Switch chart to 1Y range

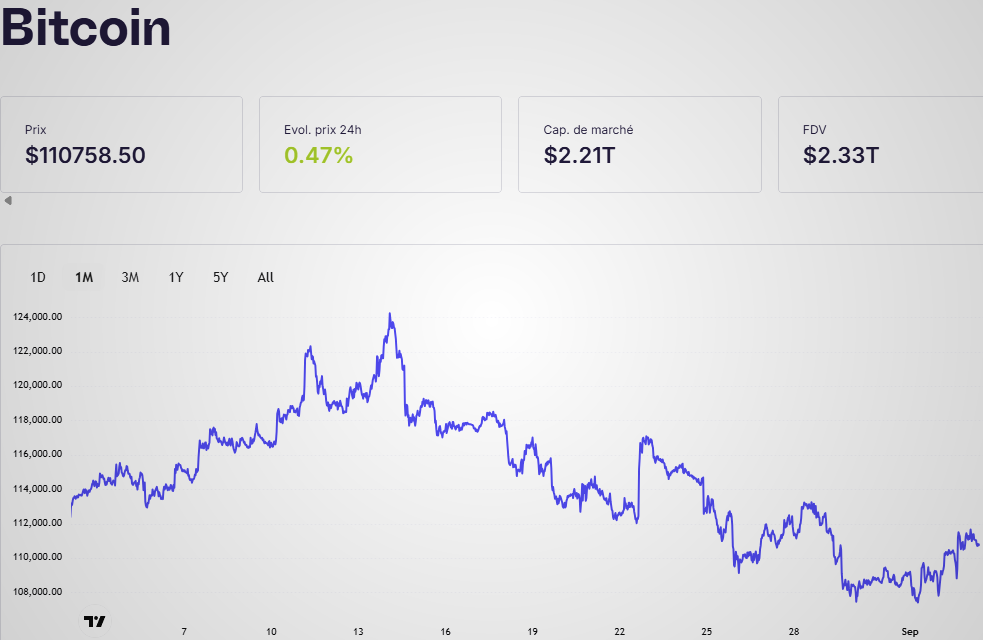click(x=176, y=277)
